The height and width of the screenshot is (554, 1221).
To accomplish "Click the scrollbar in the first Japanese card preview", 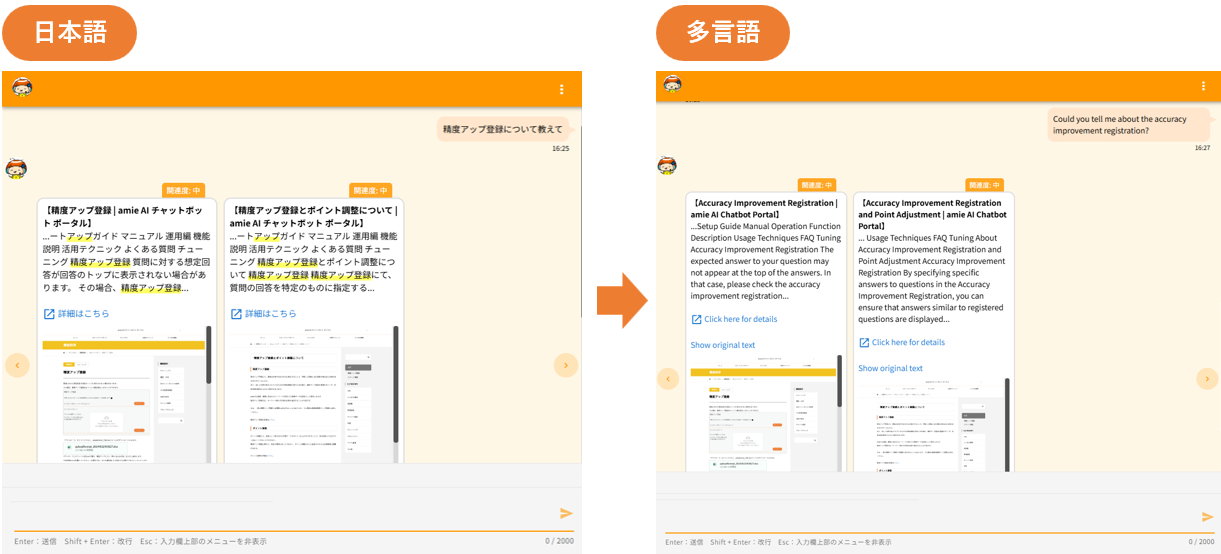I will tap(209, 355).
